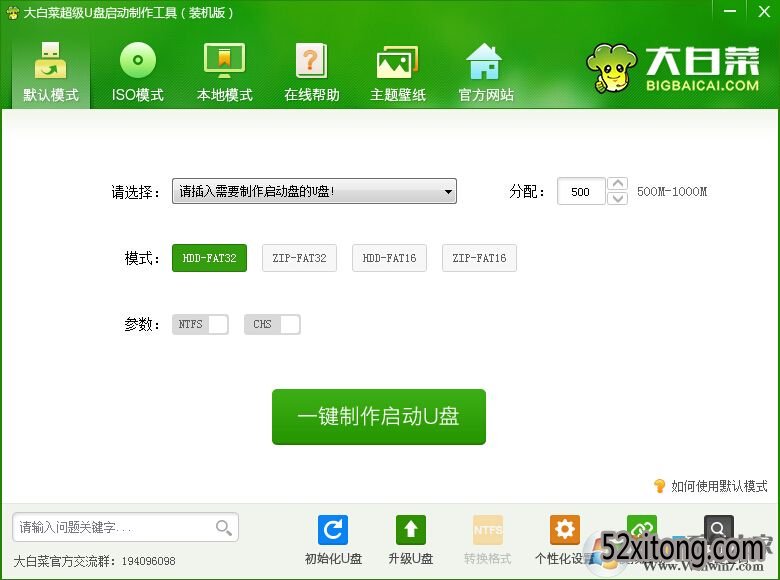
Task: Minimize the 大白菜 tool window
Action: (x=729, y=11)
